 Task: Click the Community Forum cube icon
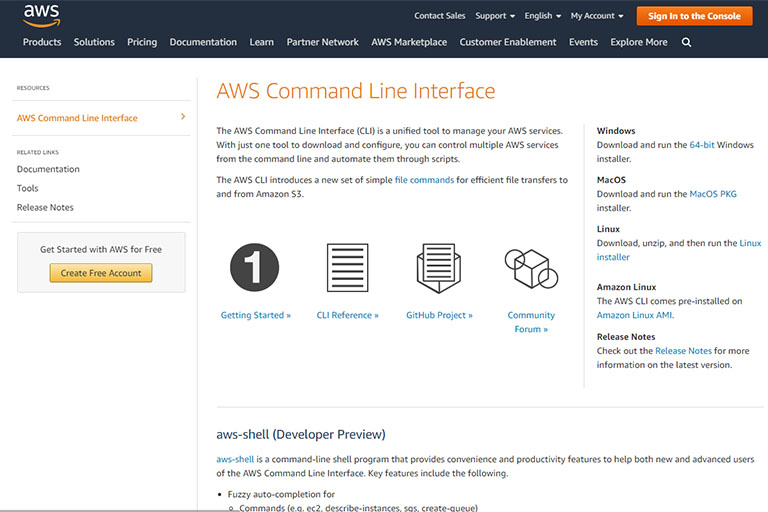click(x=531, y=268)
